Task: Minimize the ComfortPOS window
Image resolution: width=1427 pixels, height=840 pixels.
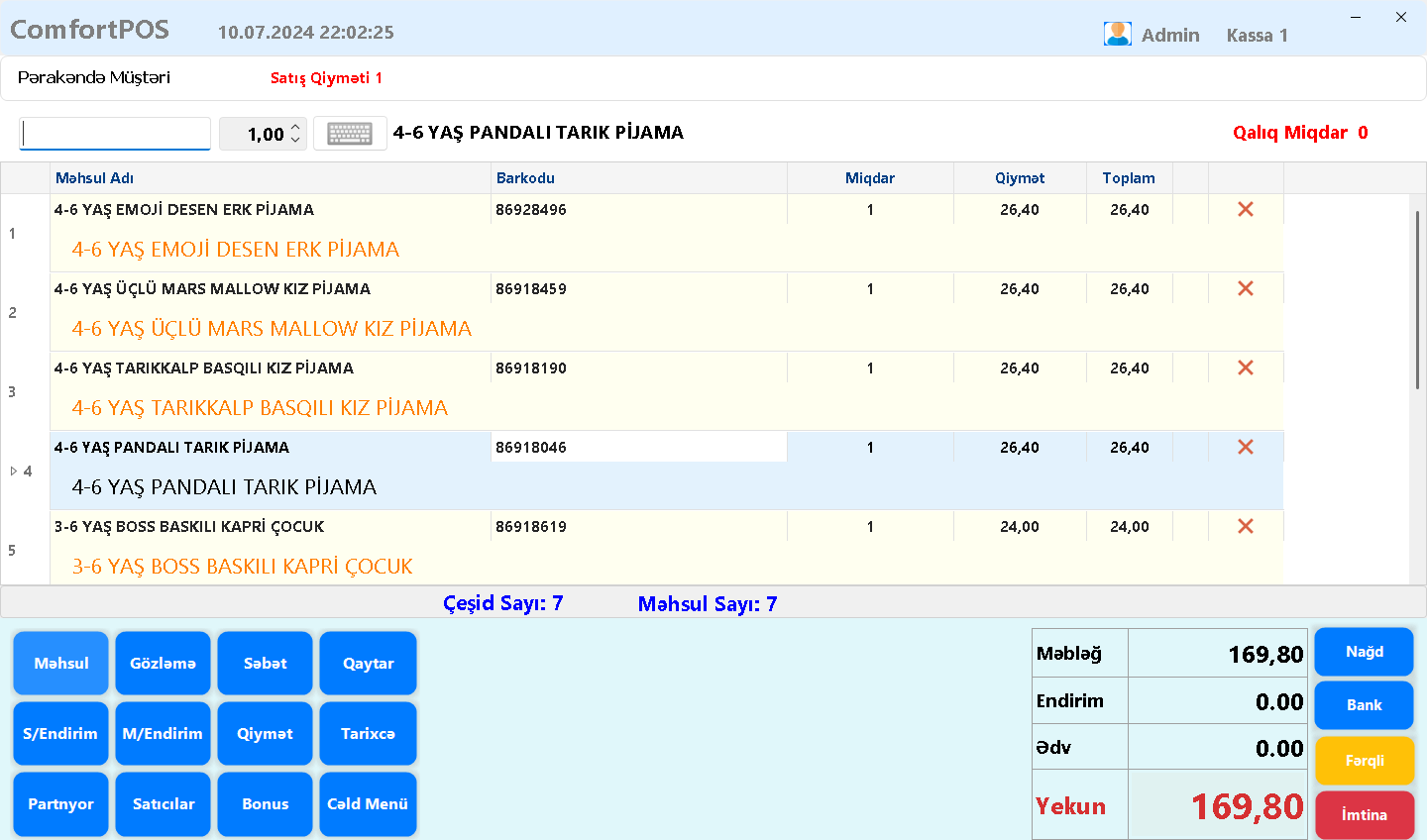Action: 1356,17
